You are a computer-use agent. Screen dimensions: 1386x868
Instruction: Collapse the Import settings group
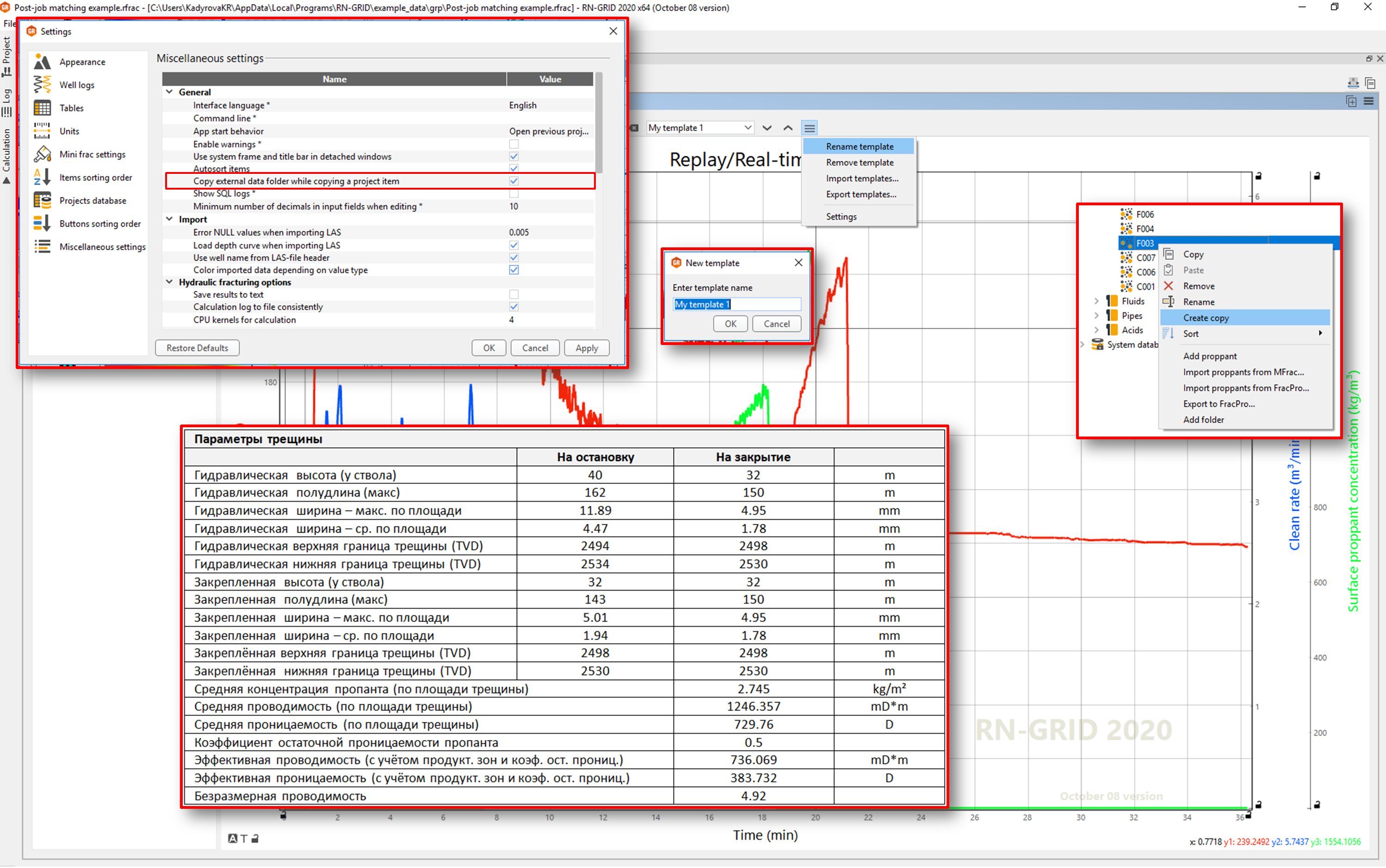(x=169, y=219)
